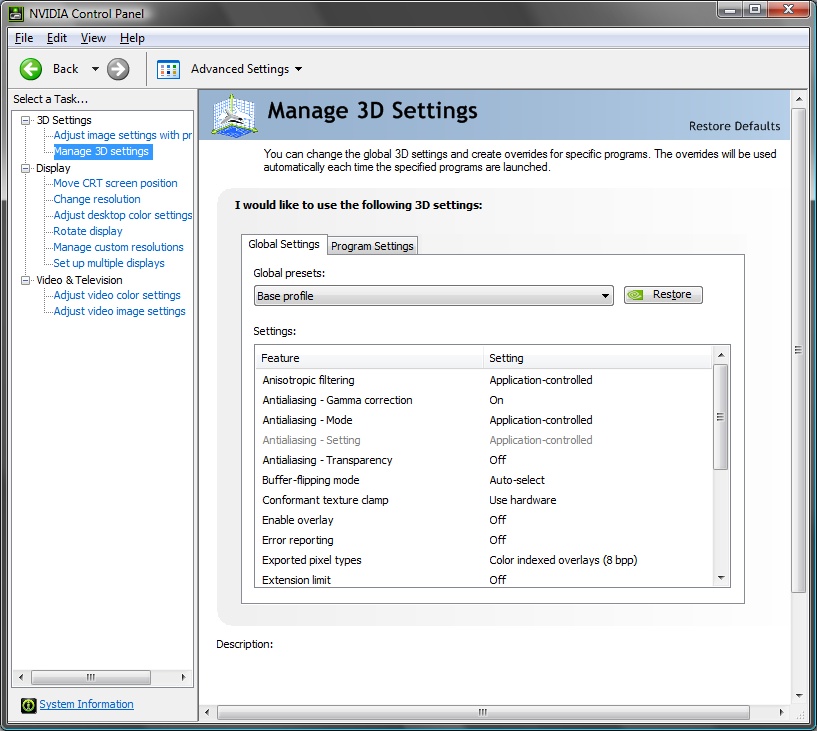Open the Advanced Settings view dropdown
This screenshot has height=731, width=817.
(x=299, y=69)
